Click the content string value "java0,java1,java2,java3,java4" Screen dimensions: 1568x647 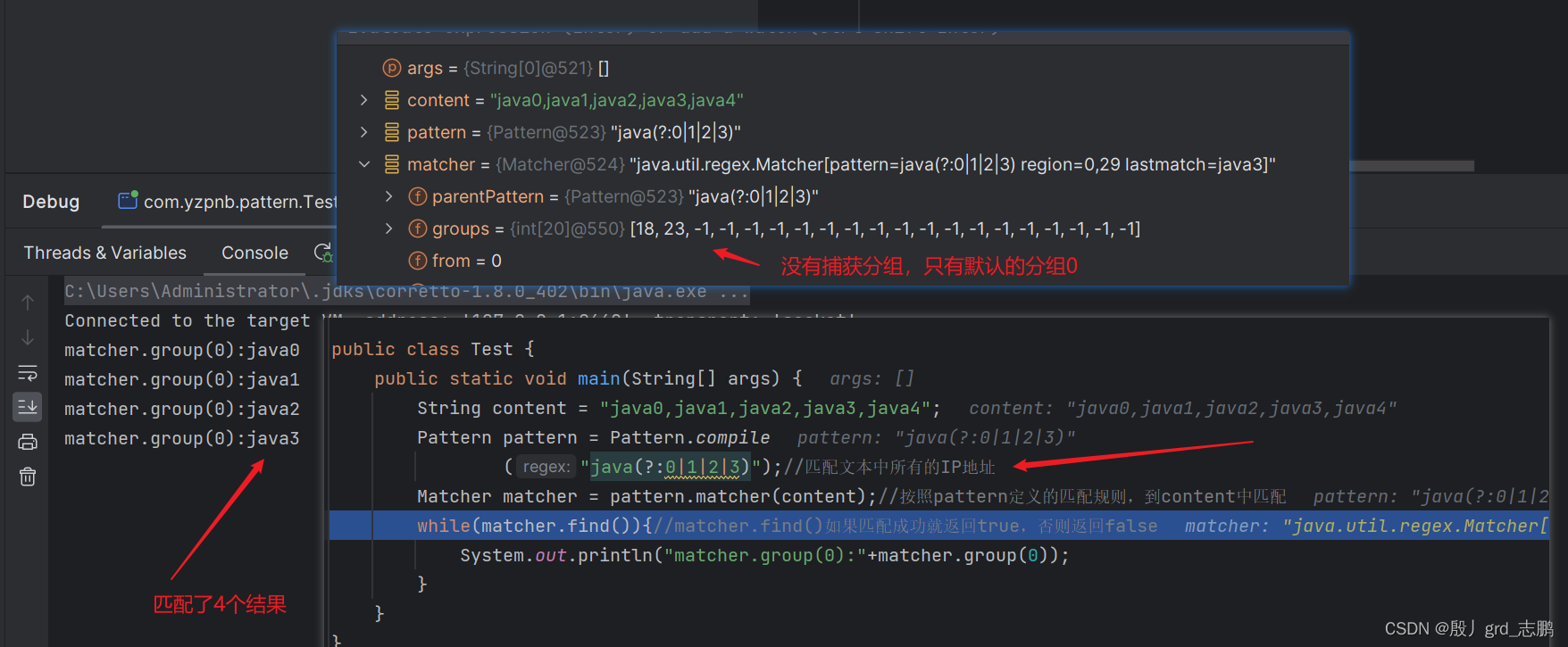[616, 100]
